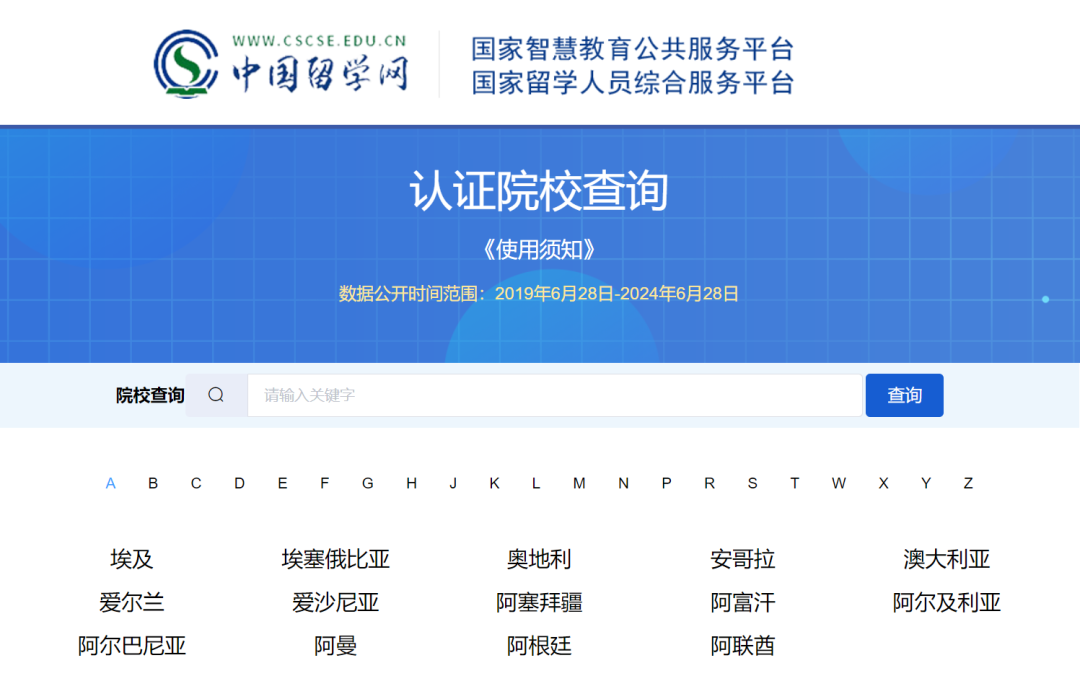Choose letter X in alphabet index

point(883,483)
